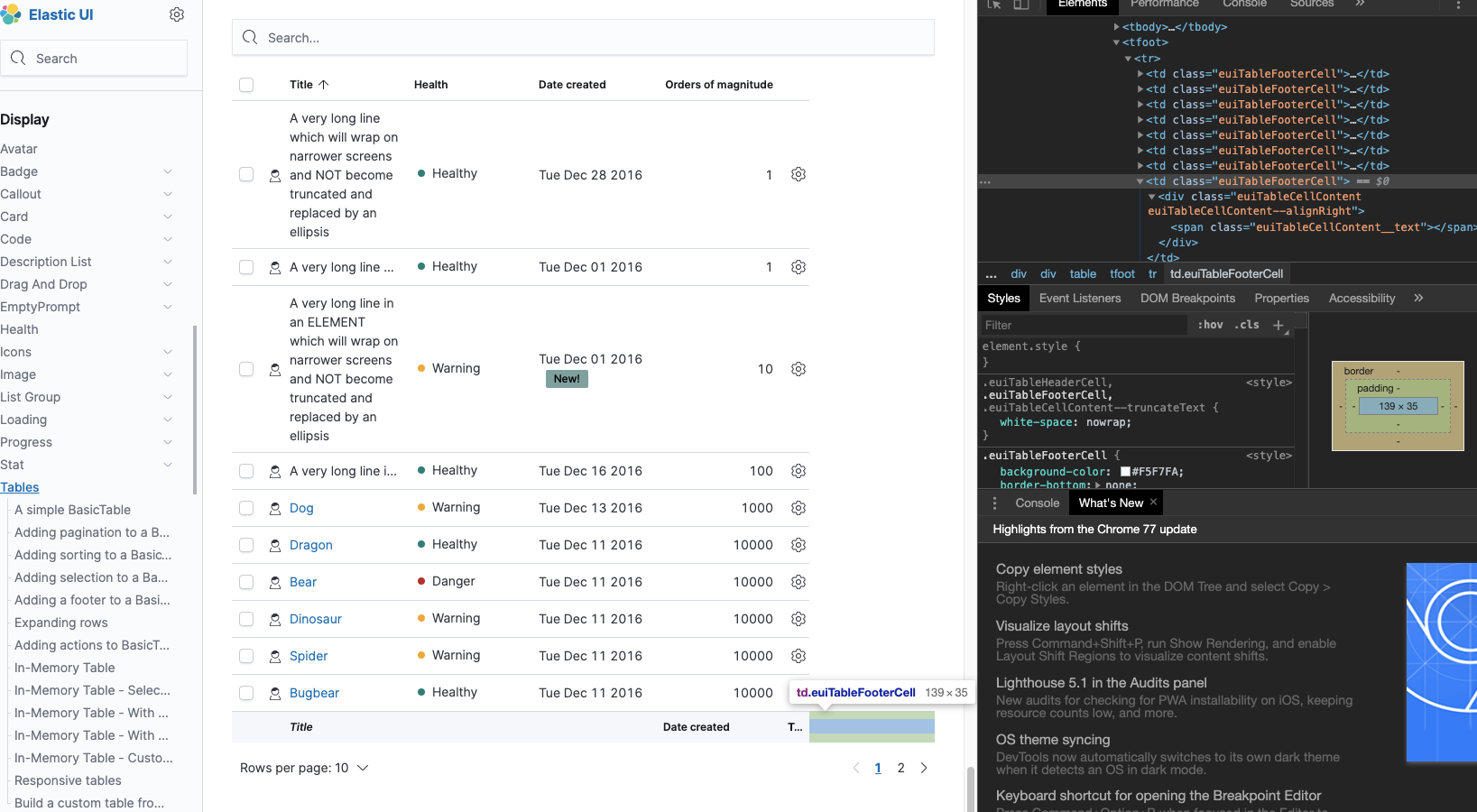Viewport: 1477px width, 812px height.
Task: Toggle the device toolbar in DevTools
Action: [1020, 5]
